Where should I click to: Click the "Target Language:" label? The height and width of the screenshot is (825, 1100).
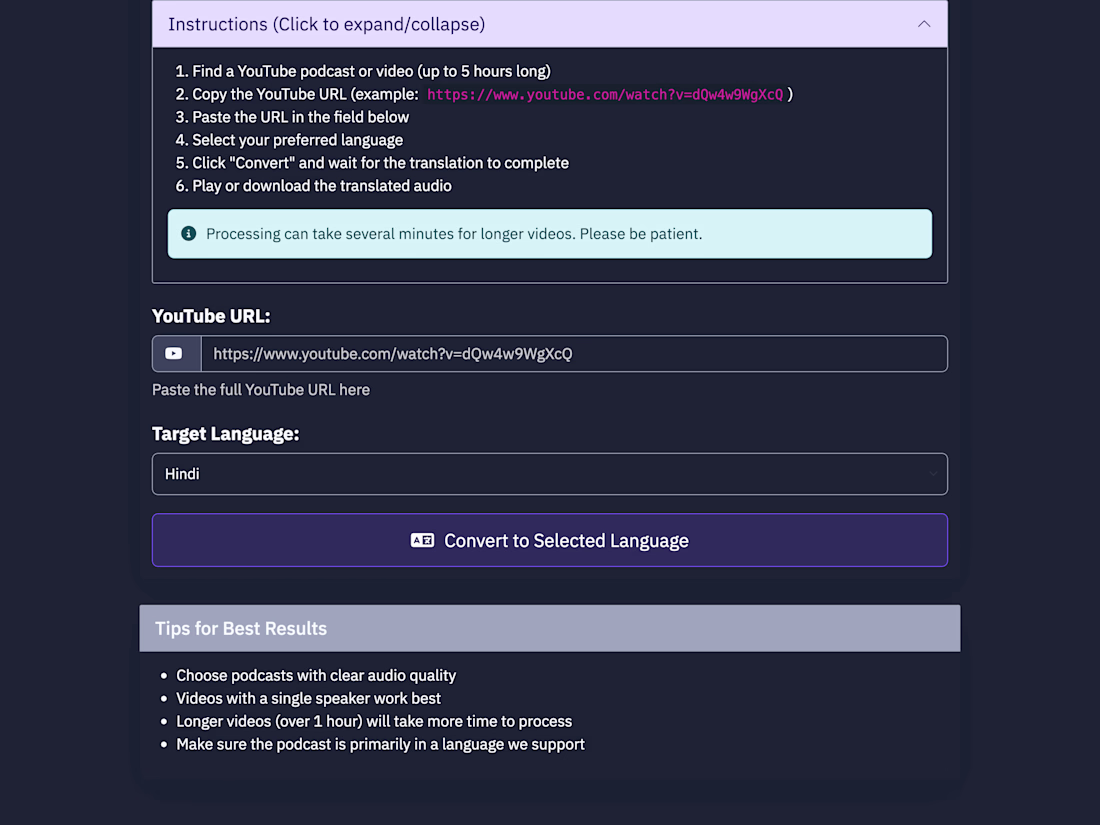click(226, 434)
